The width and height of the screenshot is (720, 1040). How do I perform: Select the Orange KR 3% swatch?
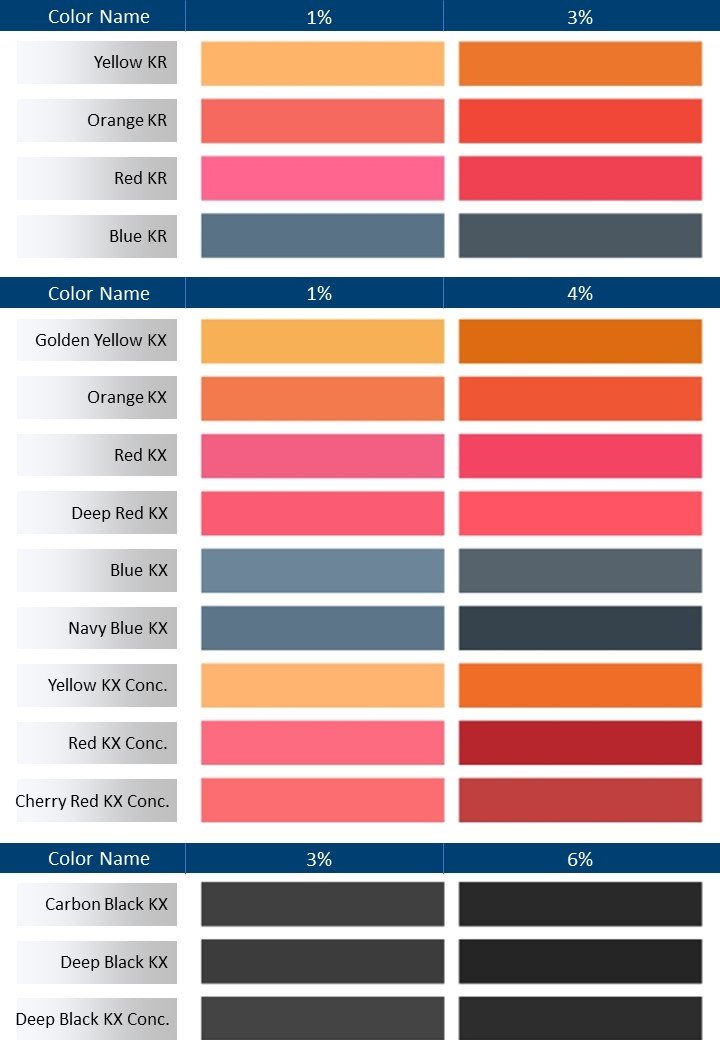click(x=580, y=121)
